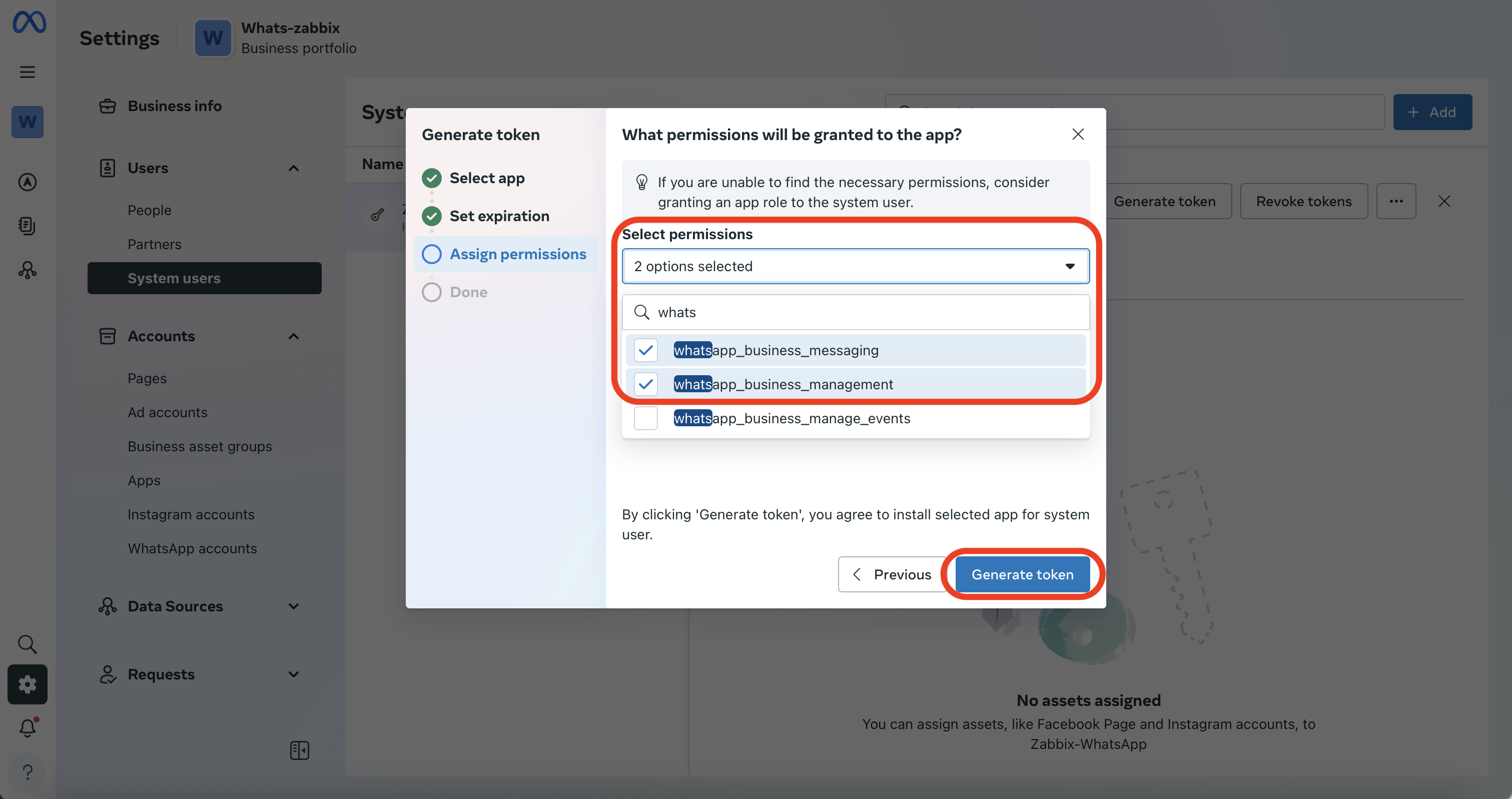Viewport: 1512px width, 799px height.
Task: Collapse the Accounts section
Action: pos(294,336)
